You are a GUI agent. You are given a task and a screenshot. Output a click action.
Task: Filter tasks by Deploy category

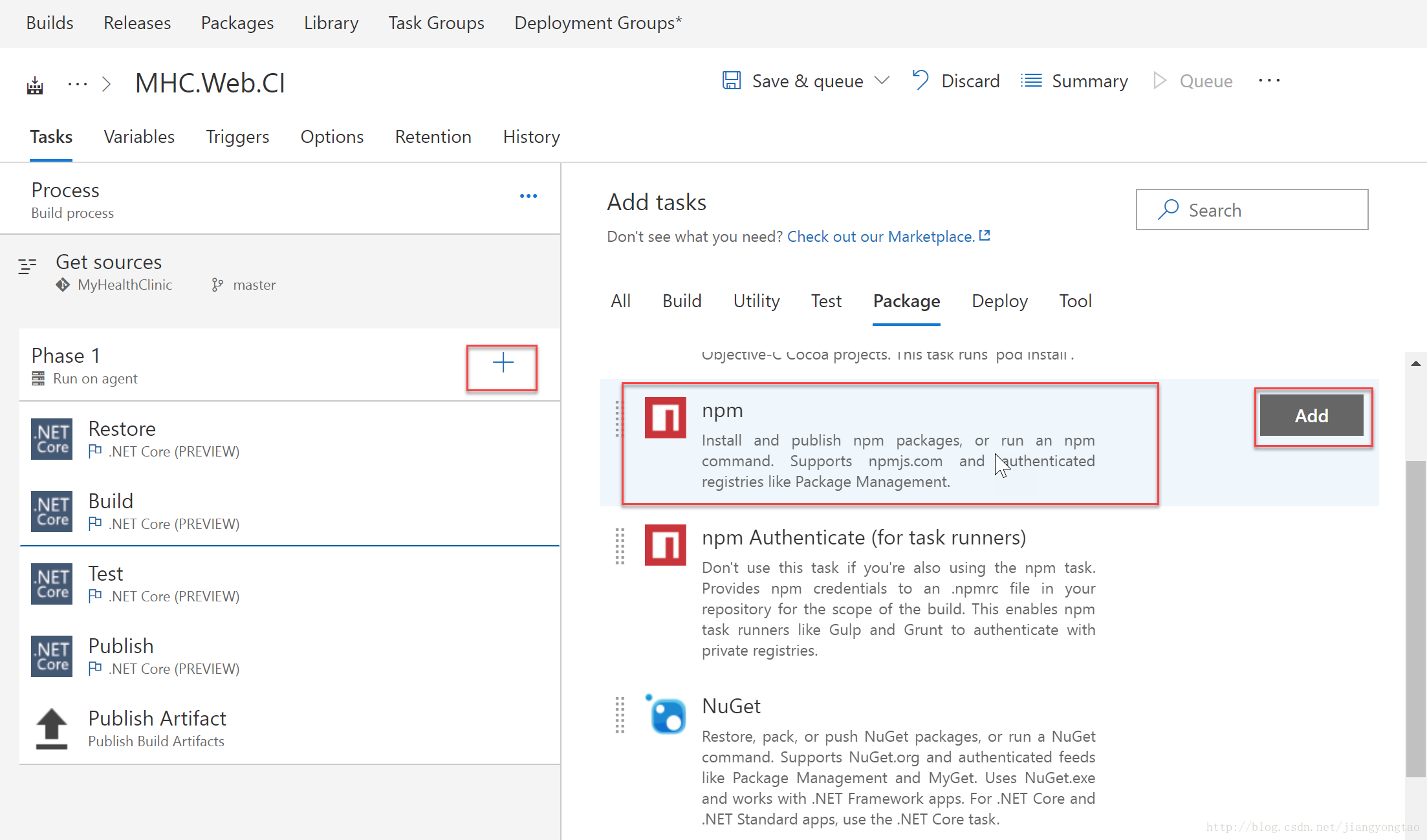coord(999,301)
